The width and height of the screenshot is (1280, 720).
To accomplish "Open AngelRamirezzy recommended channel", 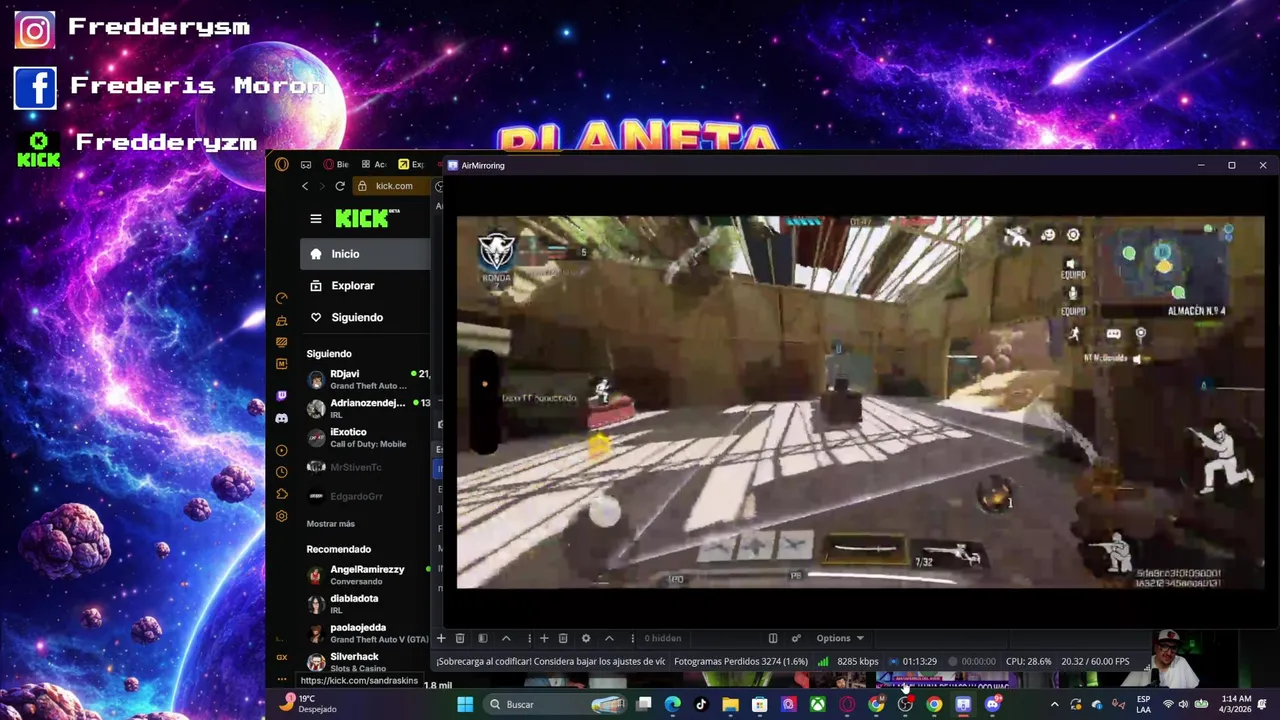I will pos(367,575).
